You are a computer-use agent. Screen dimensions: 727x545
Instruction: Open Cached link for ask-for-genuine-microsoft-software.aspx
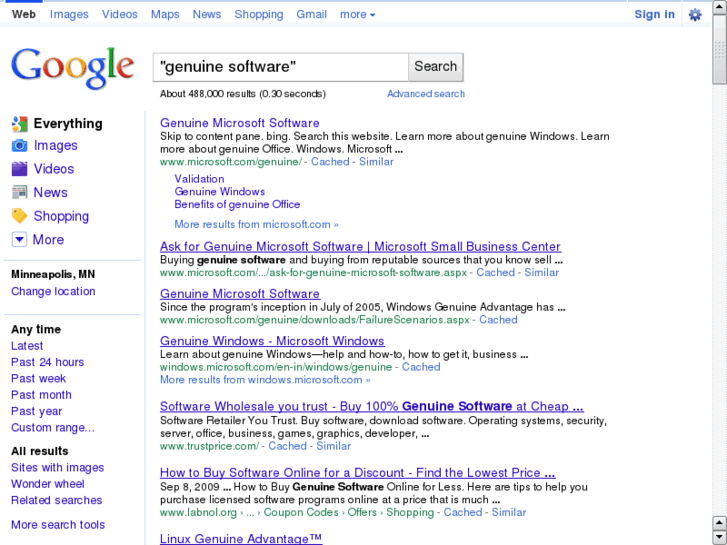coord(495,273)
